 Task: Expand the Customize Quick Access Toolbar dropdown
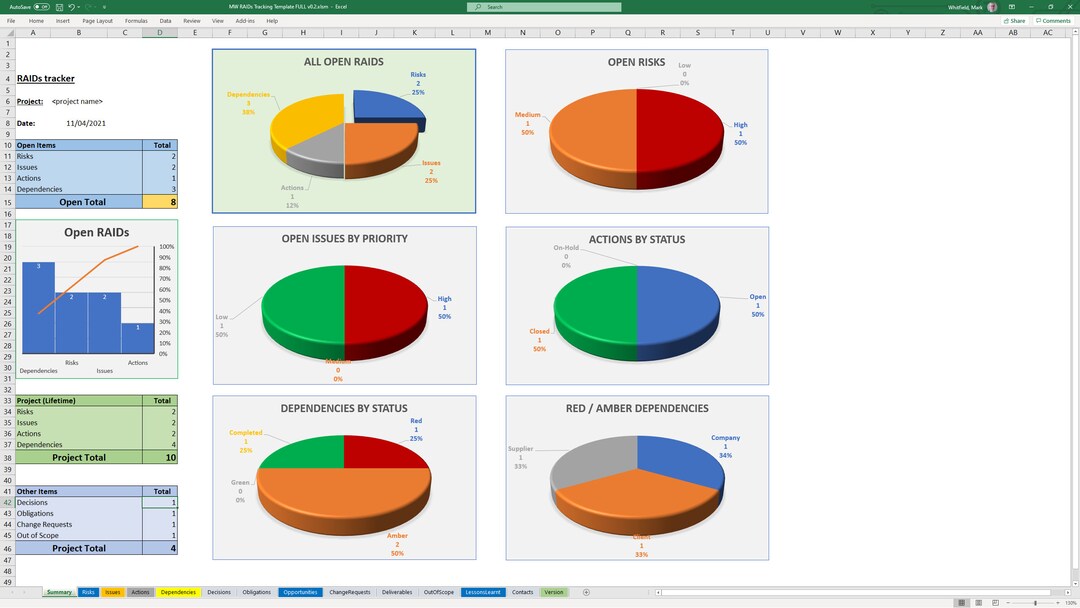pyautogui.click(x=105, y=7)
